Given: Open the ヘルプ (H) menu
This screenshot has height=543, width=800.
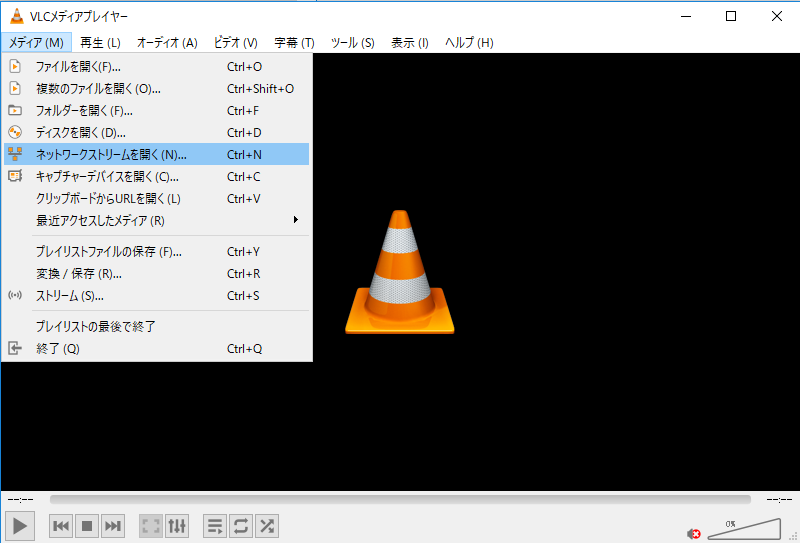Looking at the screenshot, I should pyautogui.click(x=469, y=42).
